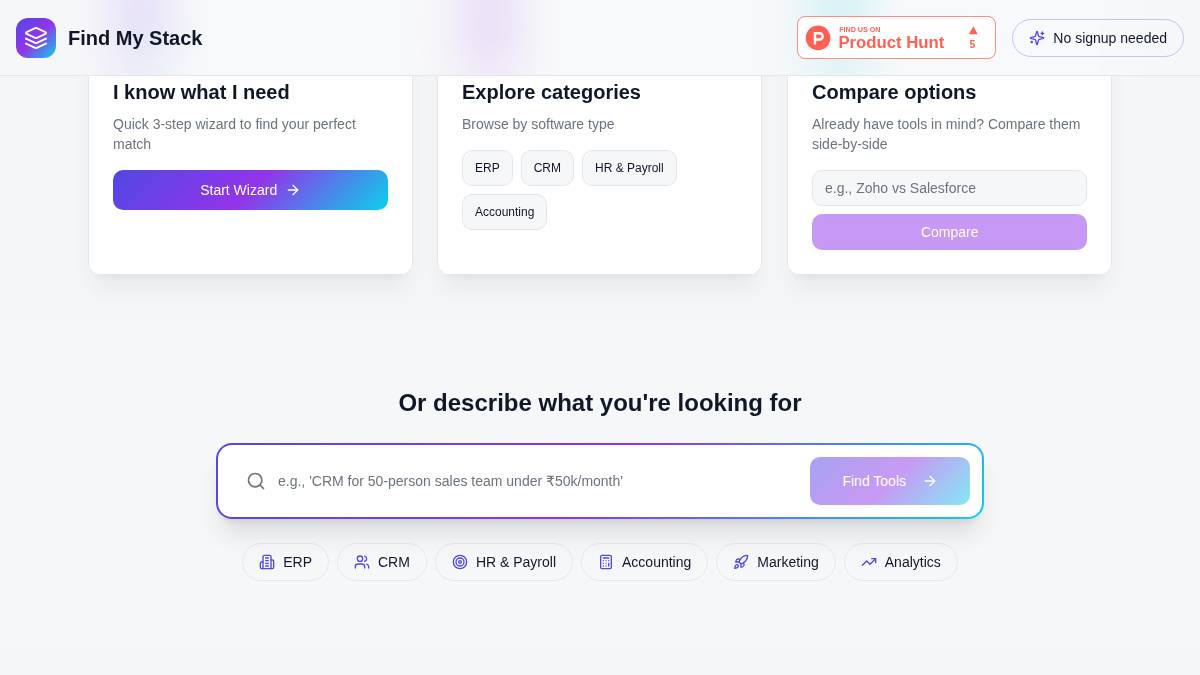Click the Product Hunt P logo

(x=818, y=38)
